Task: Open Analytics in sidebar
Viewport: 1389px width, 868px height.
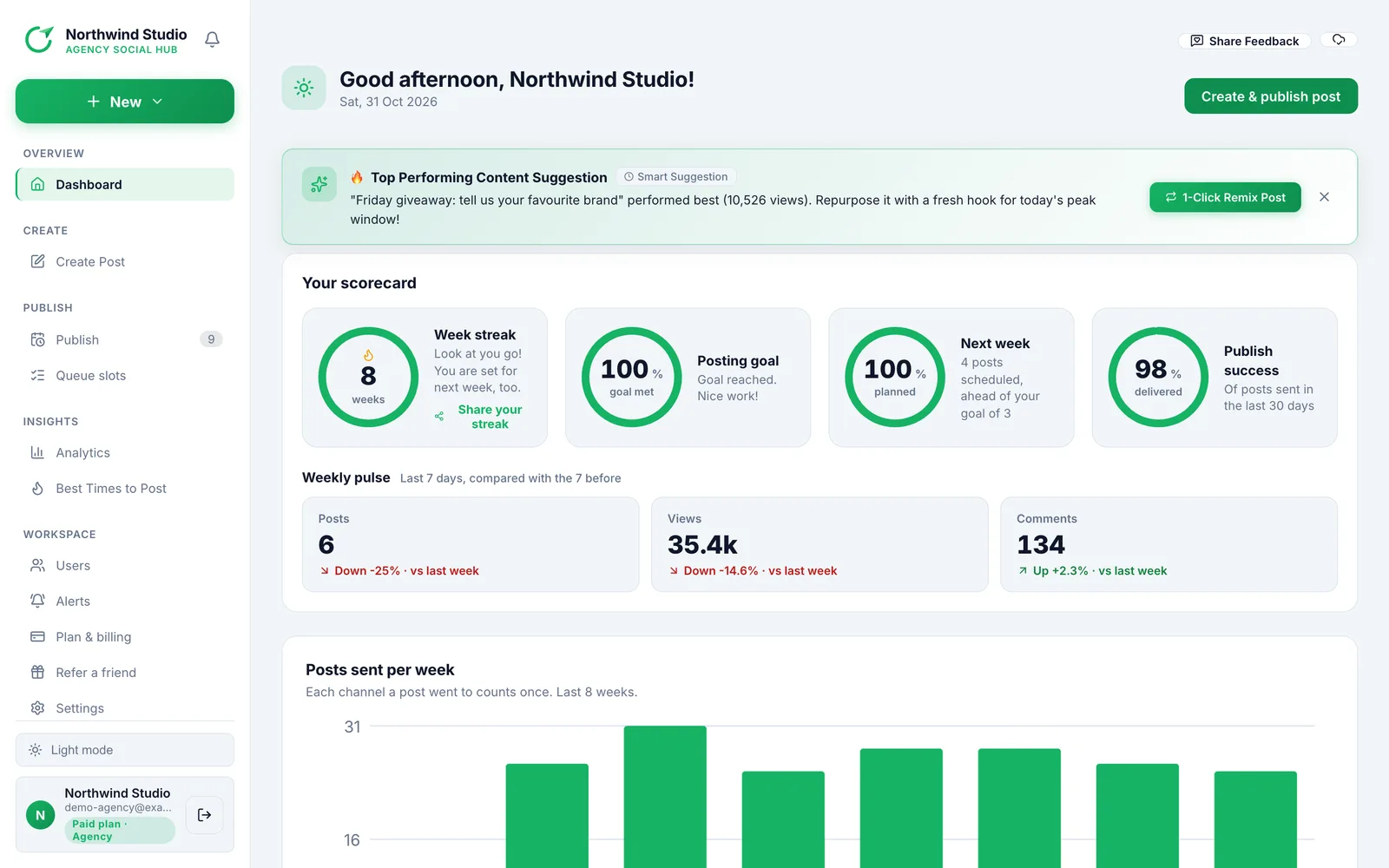Action: (125, 452)
